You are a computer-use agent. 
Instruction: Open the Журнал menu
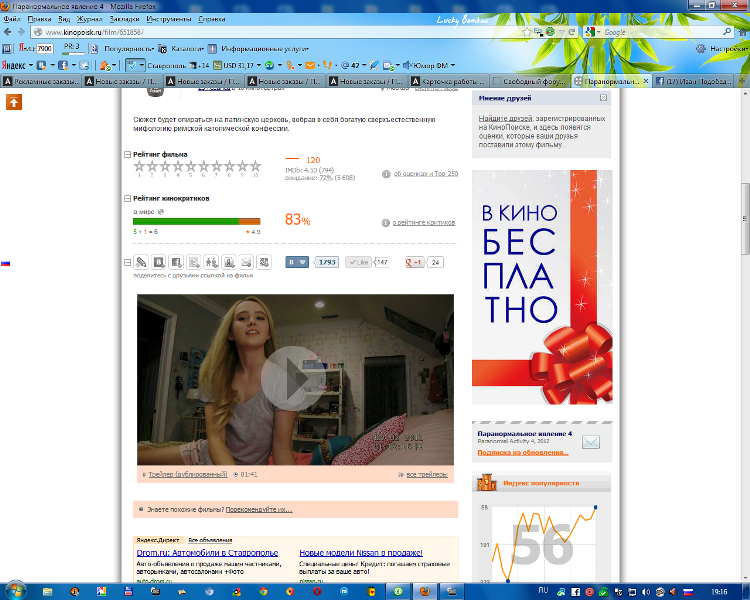89,19
